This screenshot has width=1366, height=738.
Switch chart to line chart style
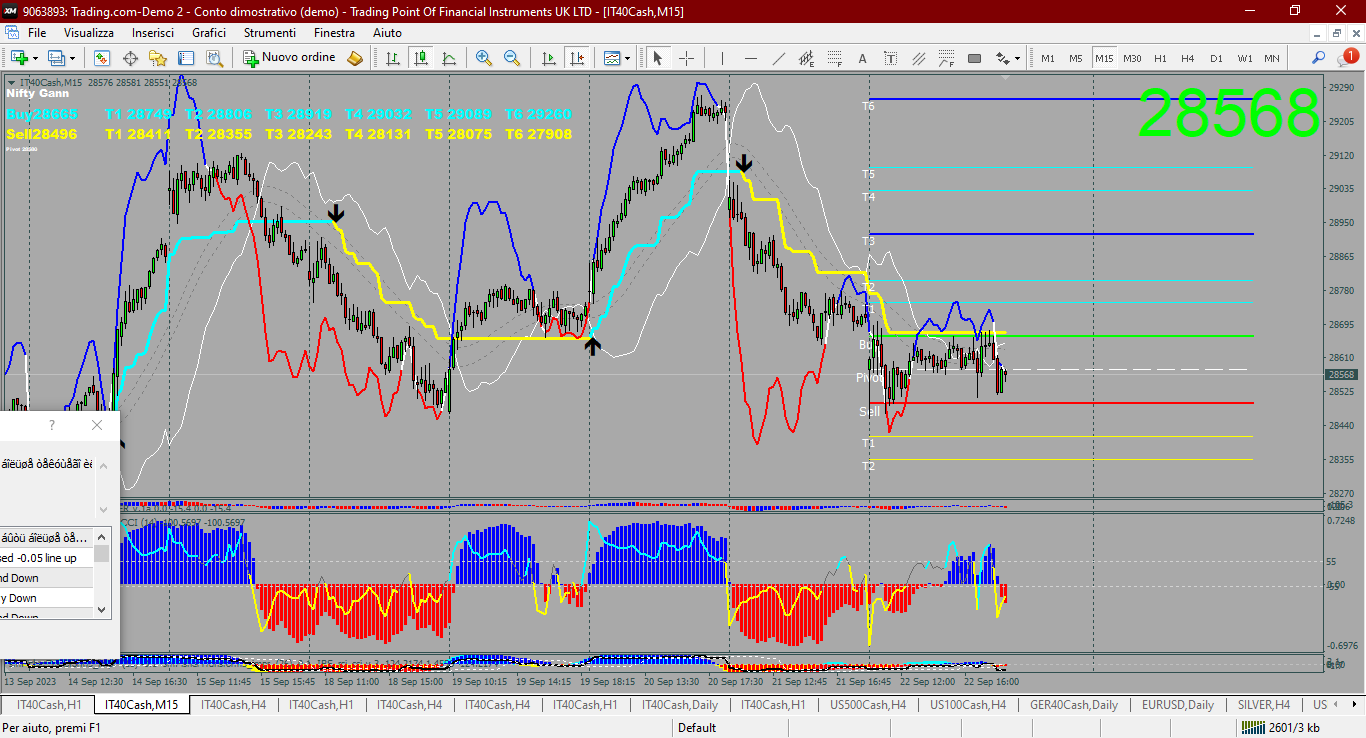click(x=449, y=58)
